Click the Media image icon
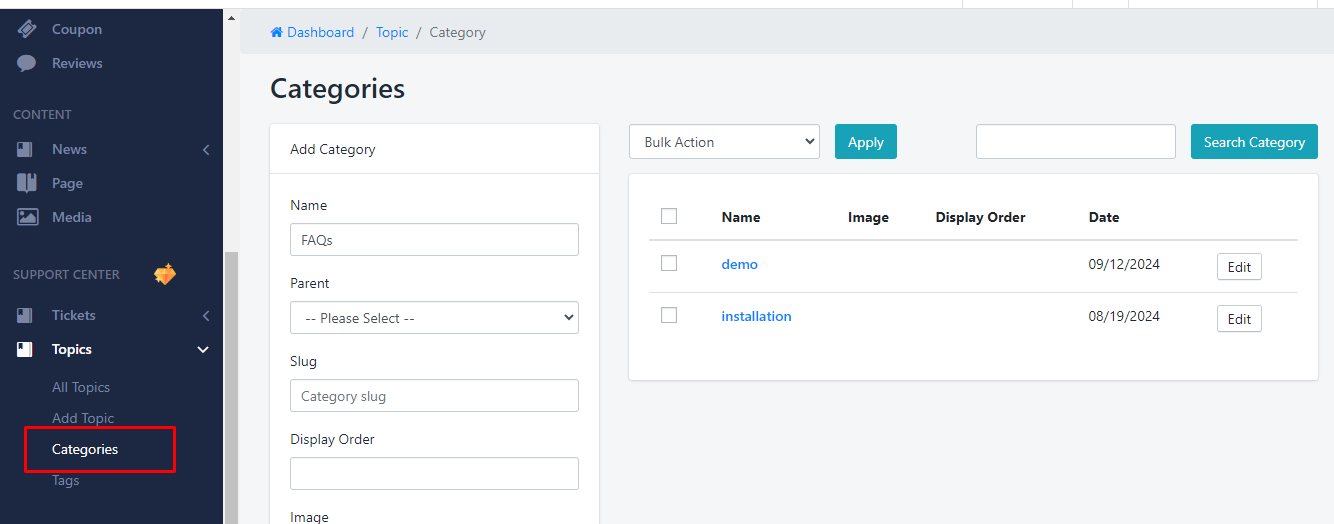 click(27, 217)
